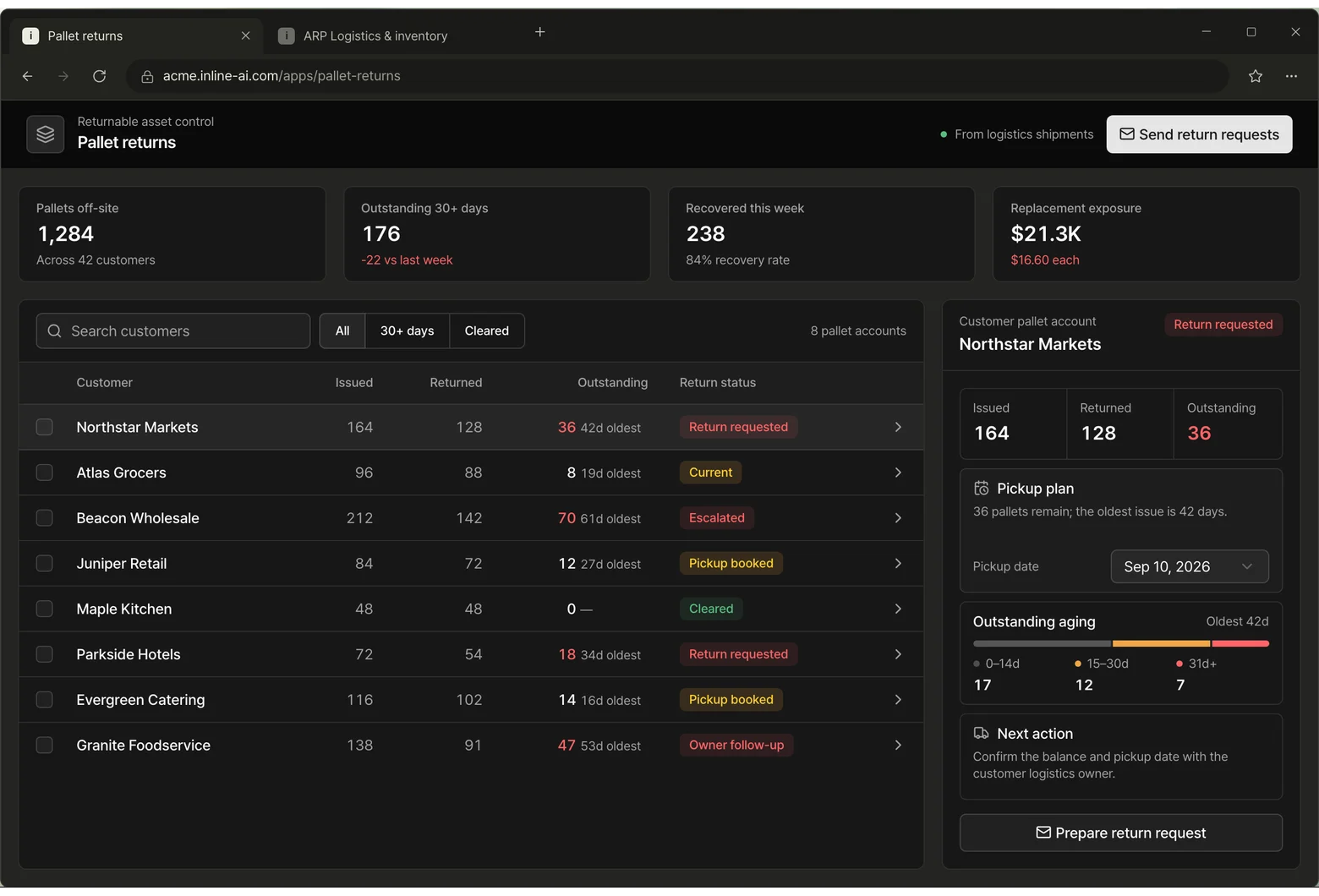
Task: Click the site lock icon in address bar
Action: [147, 76]
